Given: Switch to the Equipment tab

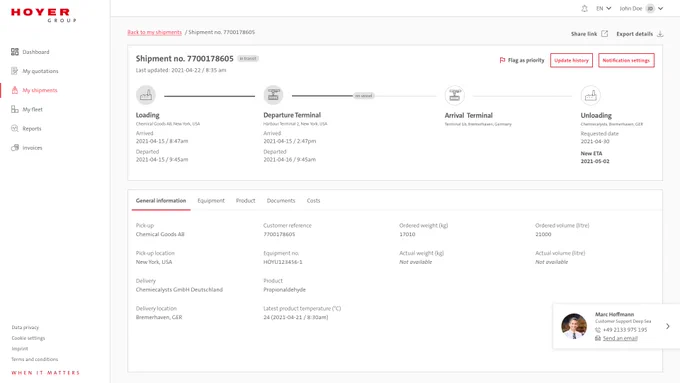Looking at the screenshot, I should pyautogui.click(x=211, y=200).
